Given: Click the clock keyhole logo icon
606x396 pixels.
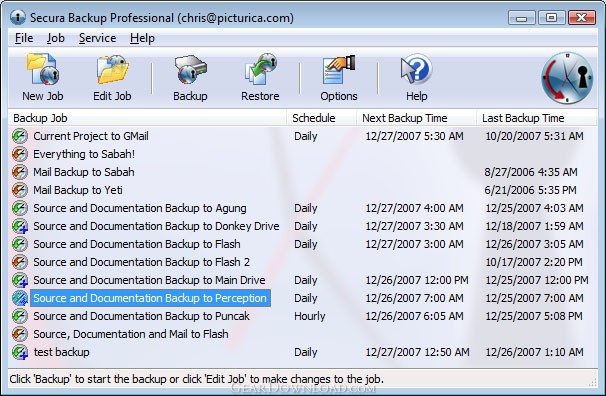Looking at the screenshot, I should coord(567,78).
